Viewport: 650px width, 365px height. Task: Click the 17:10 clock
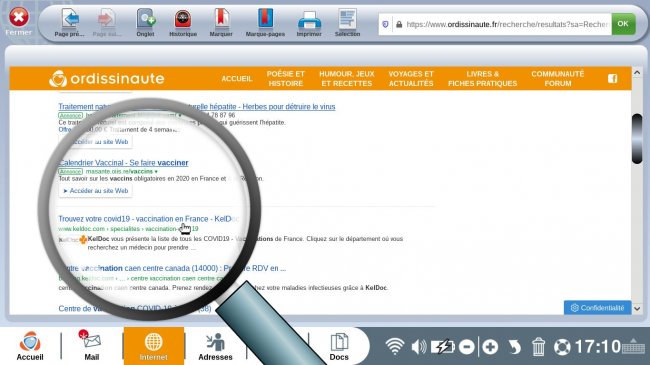click(598, 347)
